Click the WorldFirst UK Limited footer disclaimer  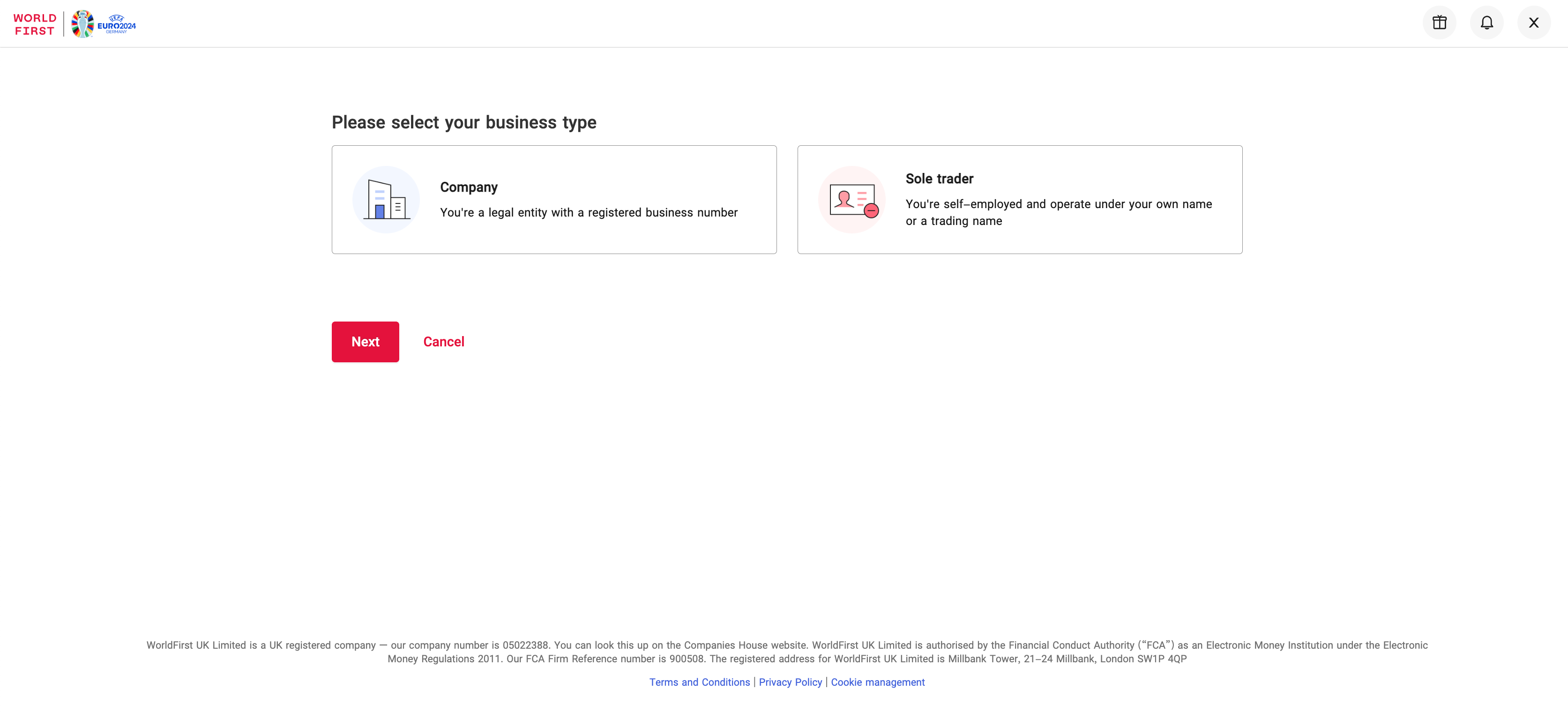pyautogui.click(x=786, y=652)
